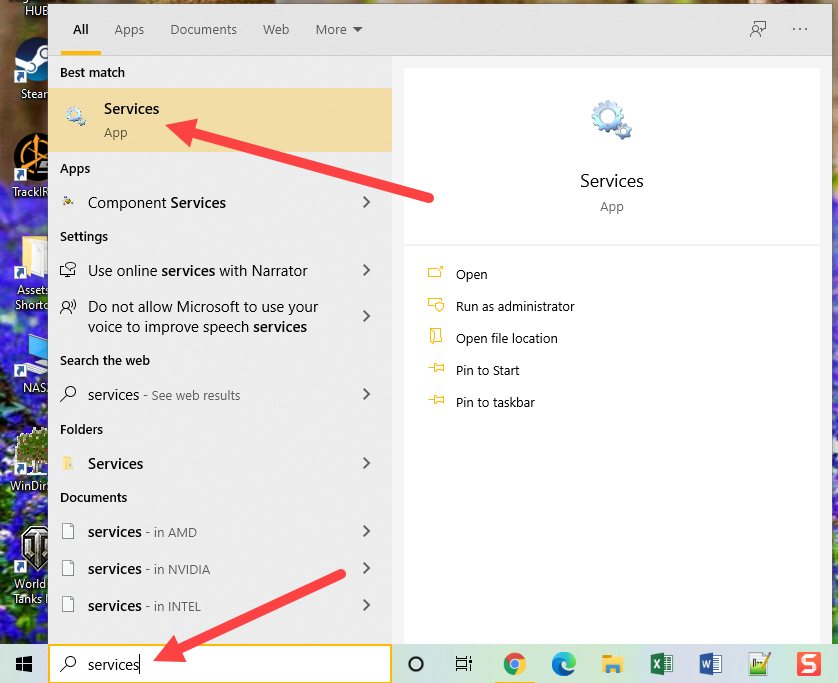Launch Word from the taskbar
Viewport: 838px width, 683px height.
710,664
